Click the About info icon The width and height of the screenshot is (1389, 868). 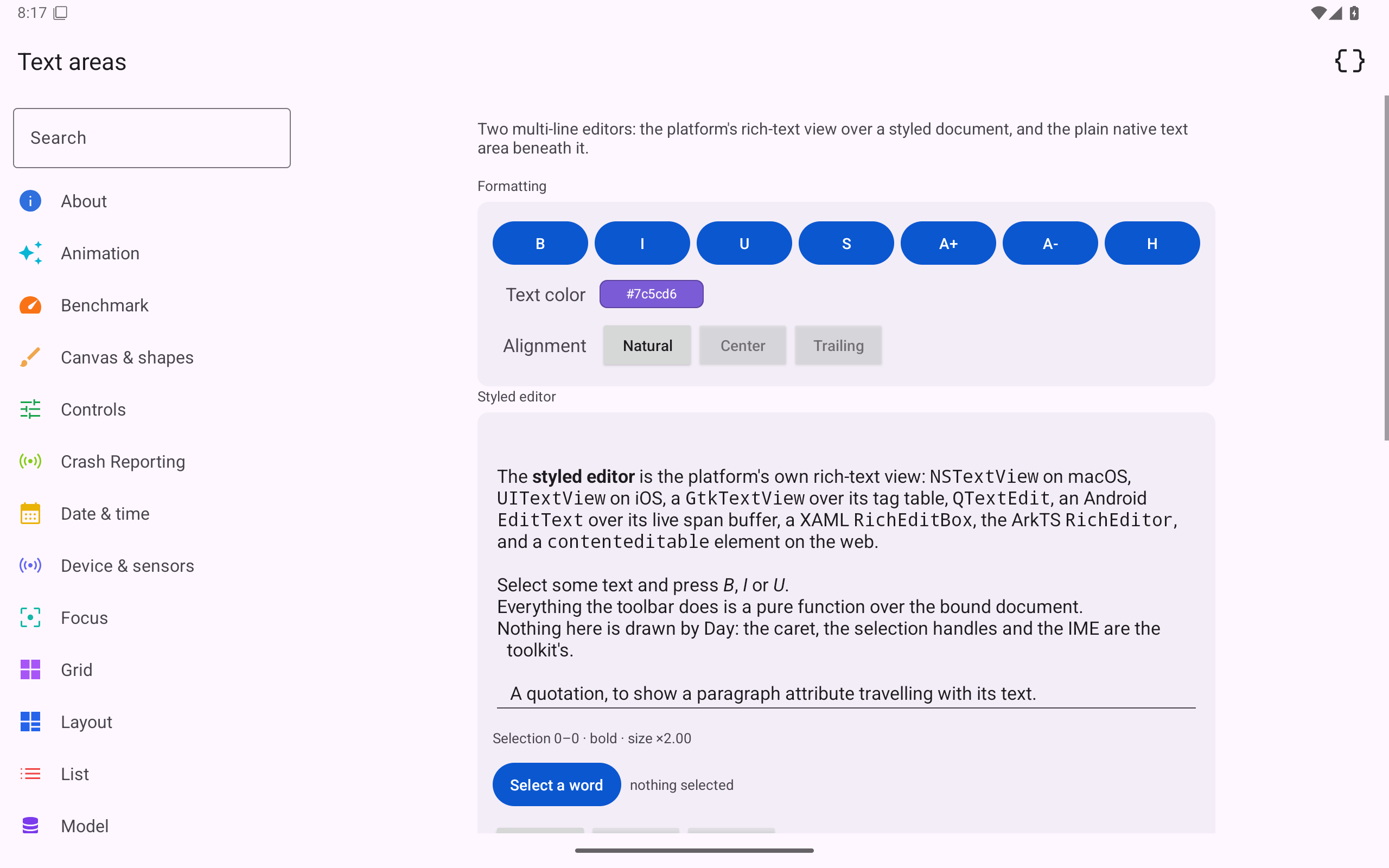(30, 201)
